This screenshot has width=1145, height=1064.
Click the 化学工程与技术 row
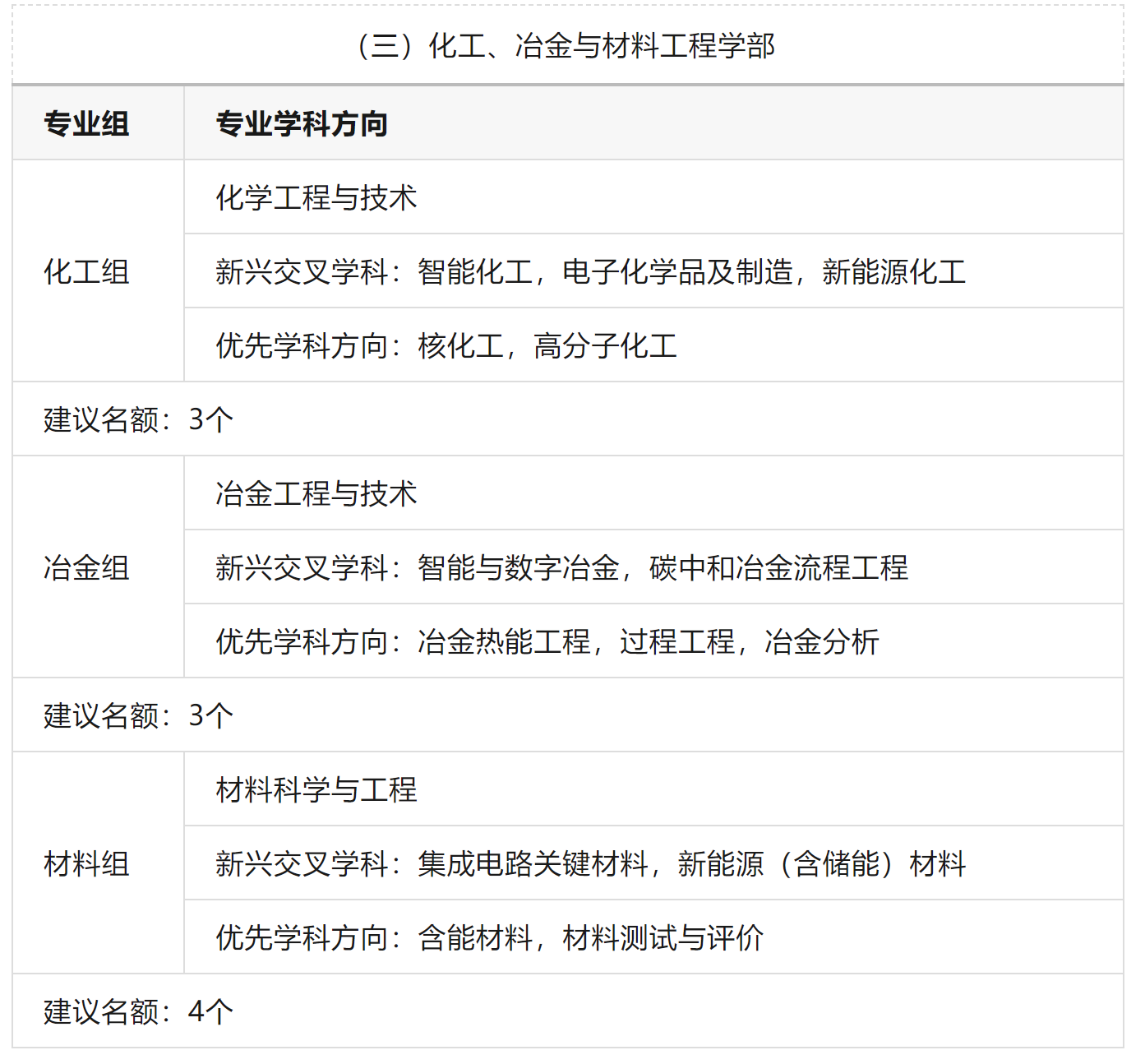(x=316, y=198)
